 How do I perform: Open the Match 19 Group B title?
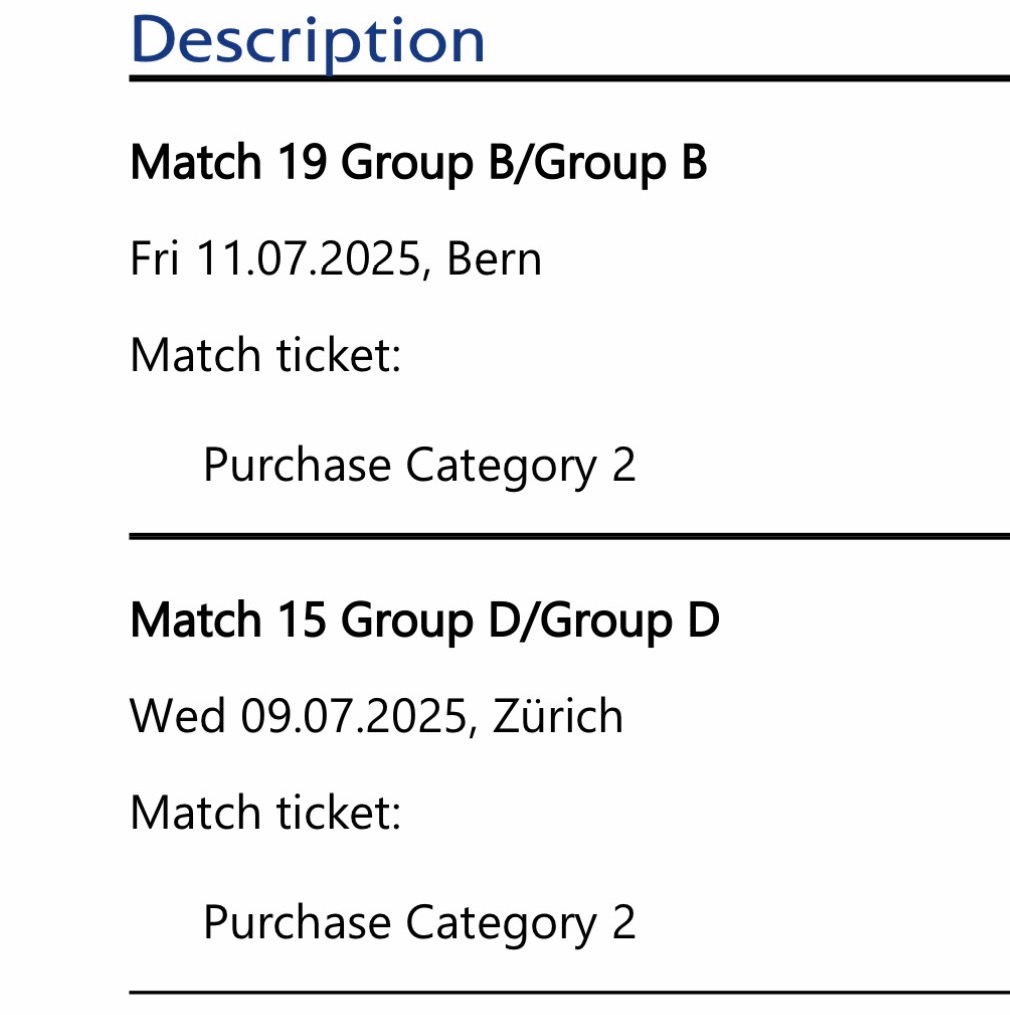click(x=418, y=162)
